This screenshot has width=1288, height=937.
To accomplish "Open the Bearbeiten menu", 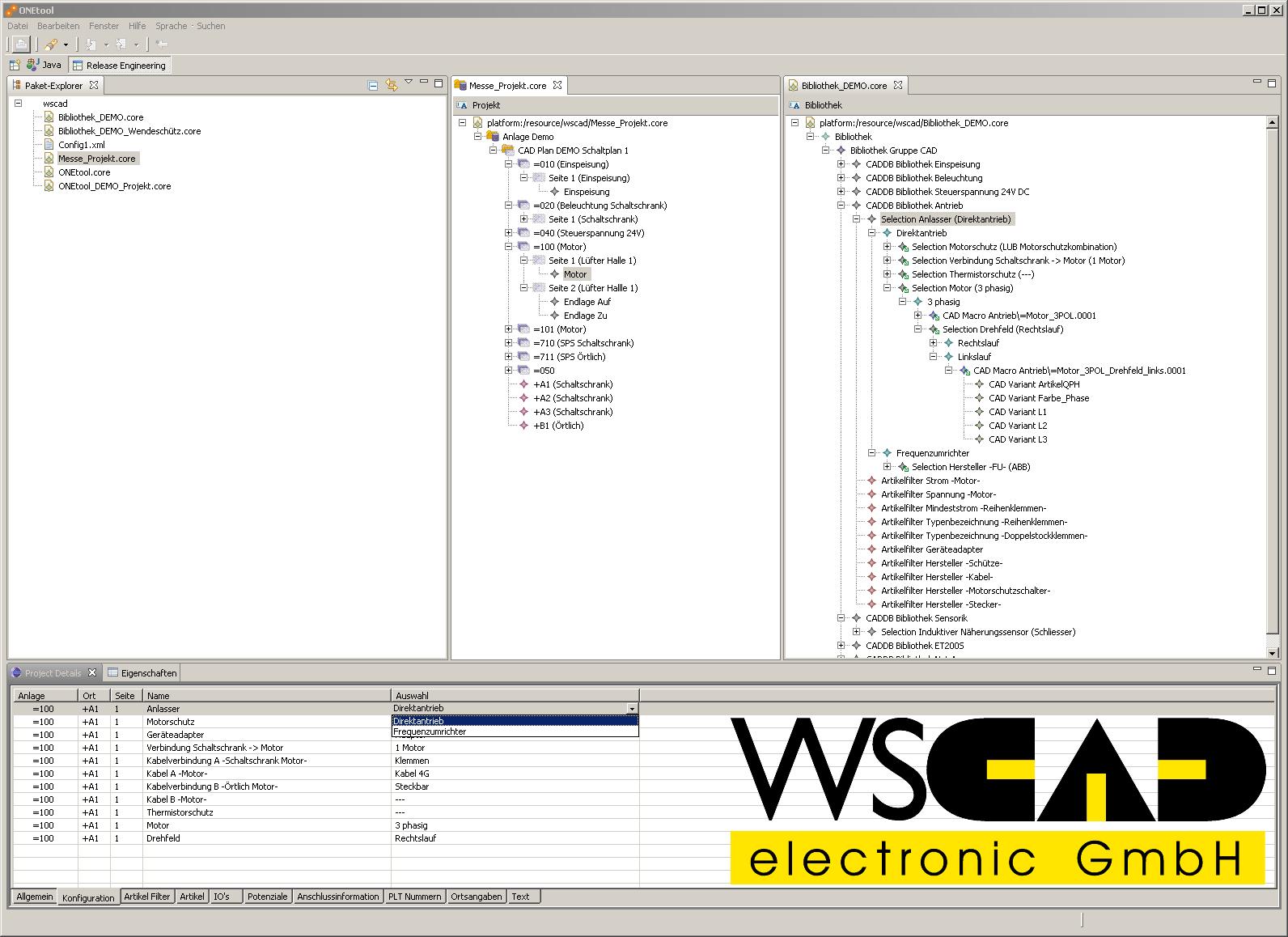I will (58, 26).
